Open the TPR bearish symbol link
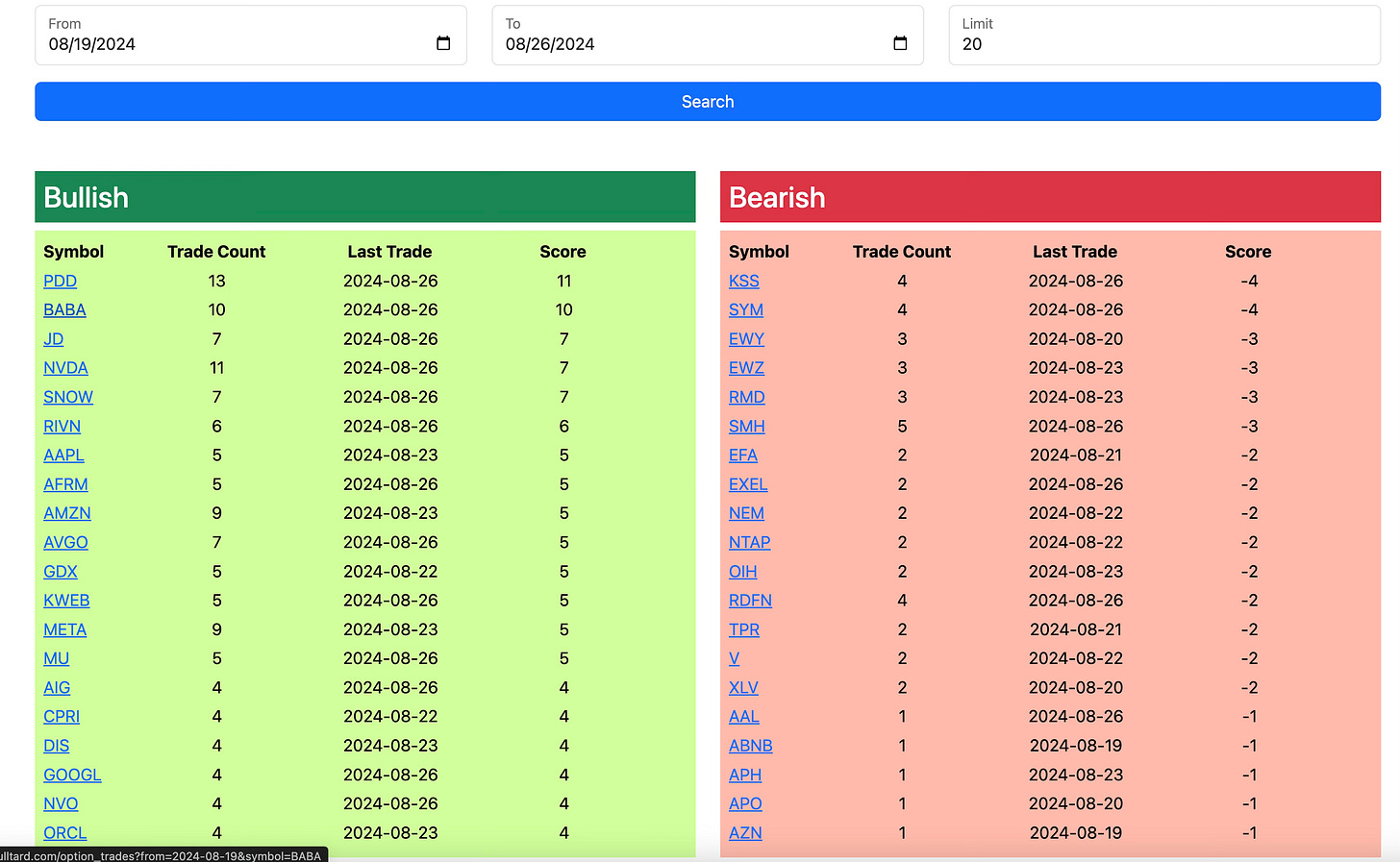The height and width of the screenshot is (862, 1400). (x=744, y=629)
